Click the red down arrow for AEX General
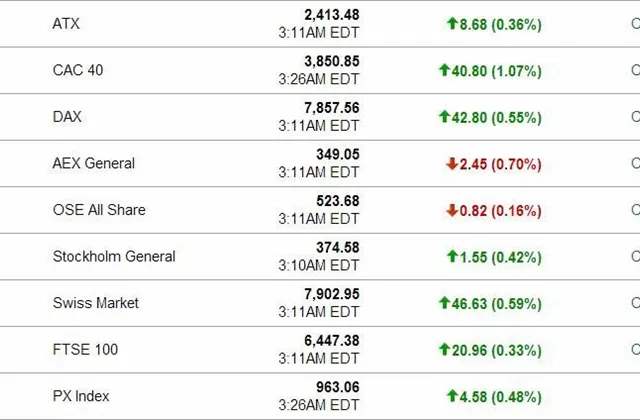This screenshot has height=420, width=640. [x=453, y=163]
